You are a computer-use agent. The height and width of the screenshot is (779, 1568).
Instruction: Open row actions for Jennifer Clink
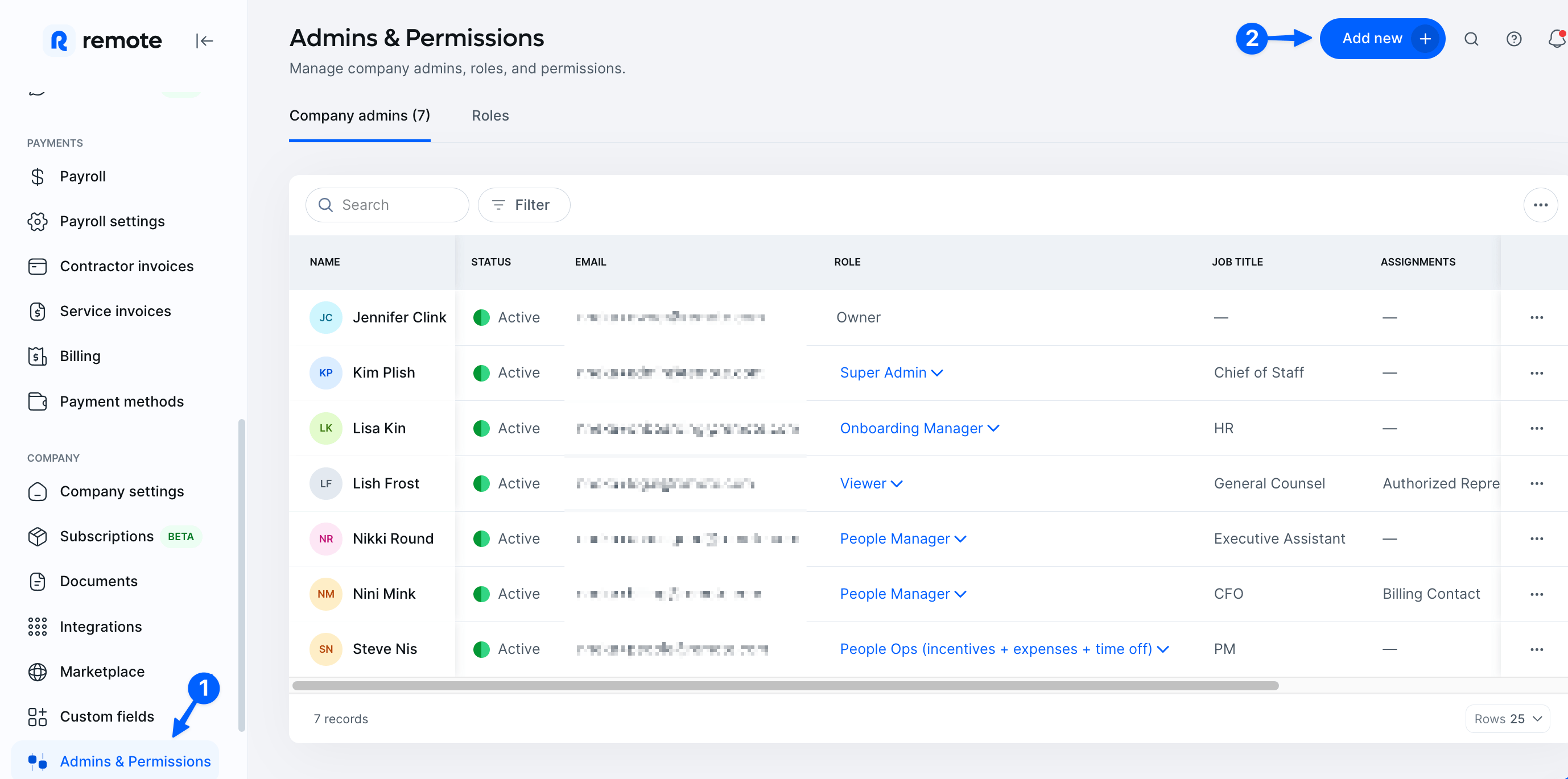[1536, 317]
